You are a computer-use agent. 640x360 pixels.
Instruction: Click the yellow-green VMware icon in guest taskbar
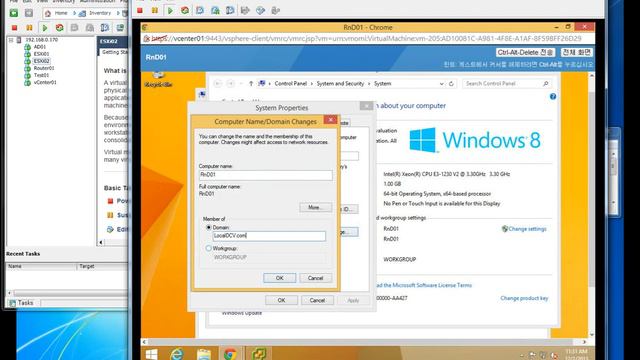click(259, 354)
